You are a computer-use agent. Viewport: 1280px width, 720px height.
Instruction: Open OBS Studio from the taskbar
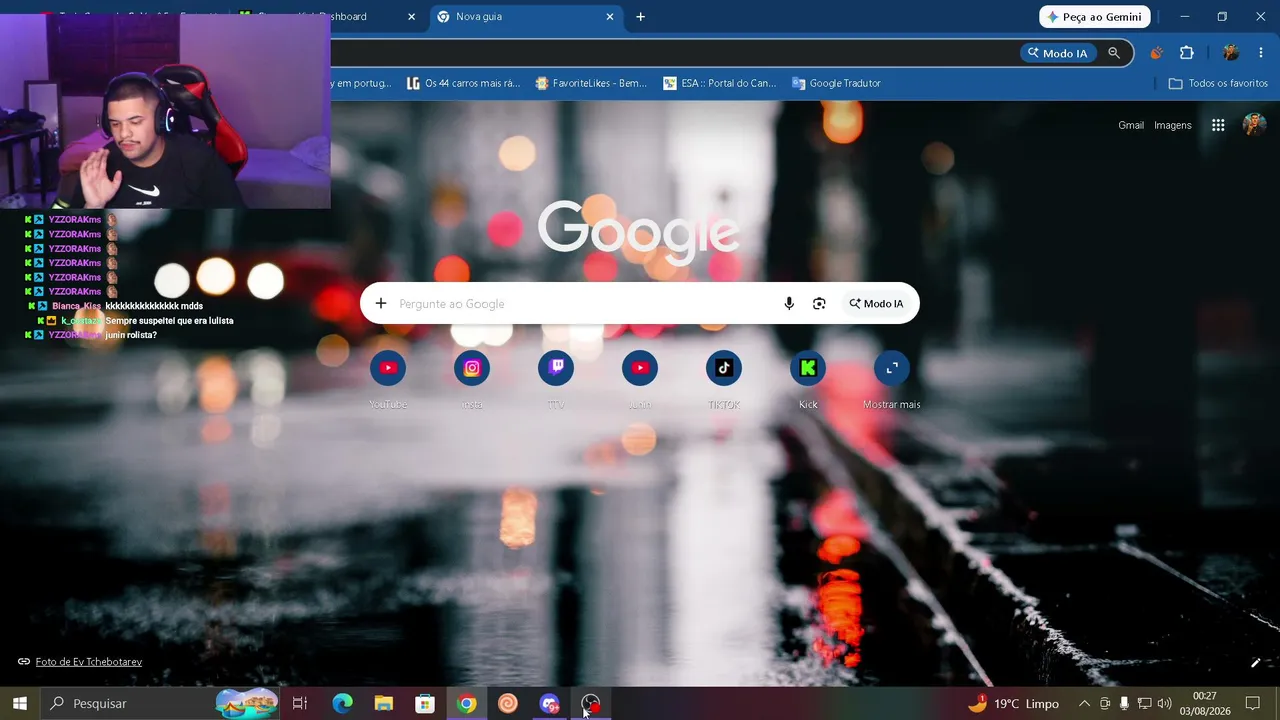tap(591, 704)
